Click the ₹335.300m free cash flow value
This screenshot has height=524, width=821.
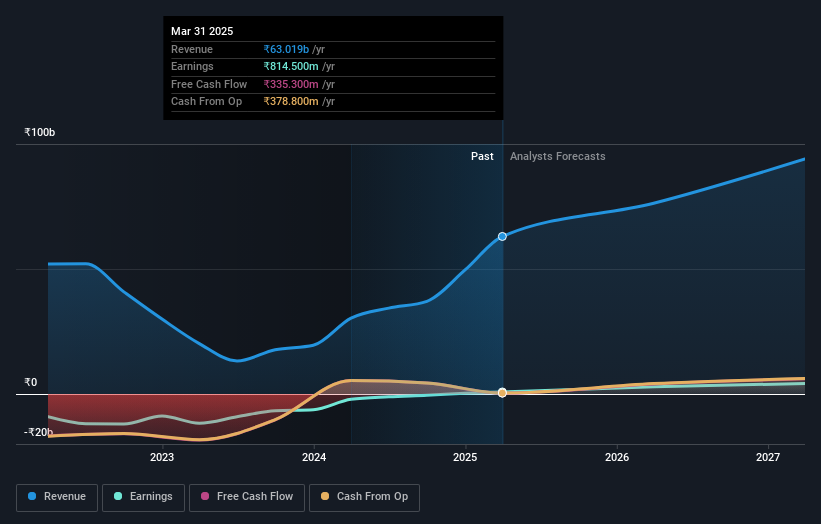[291, 84]
